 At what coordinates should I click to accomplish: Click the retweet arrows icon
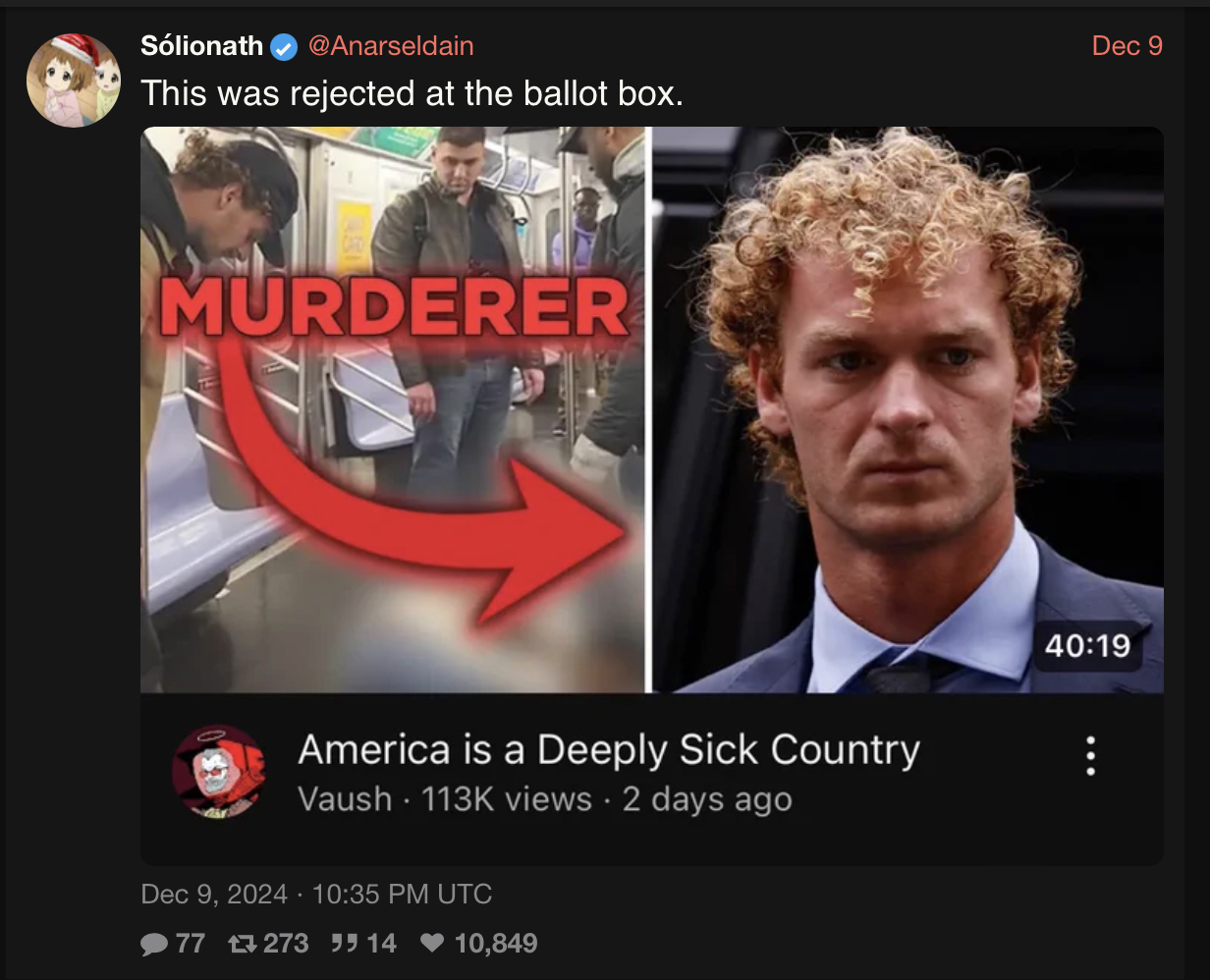pyautogui.click(x=242, y=944)
